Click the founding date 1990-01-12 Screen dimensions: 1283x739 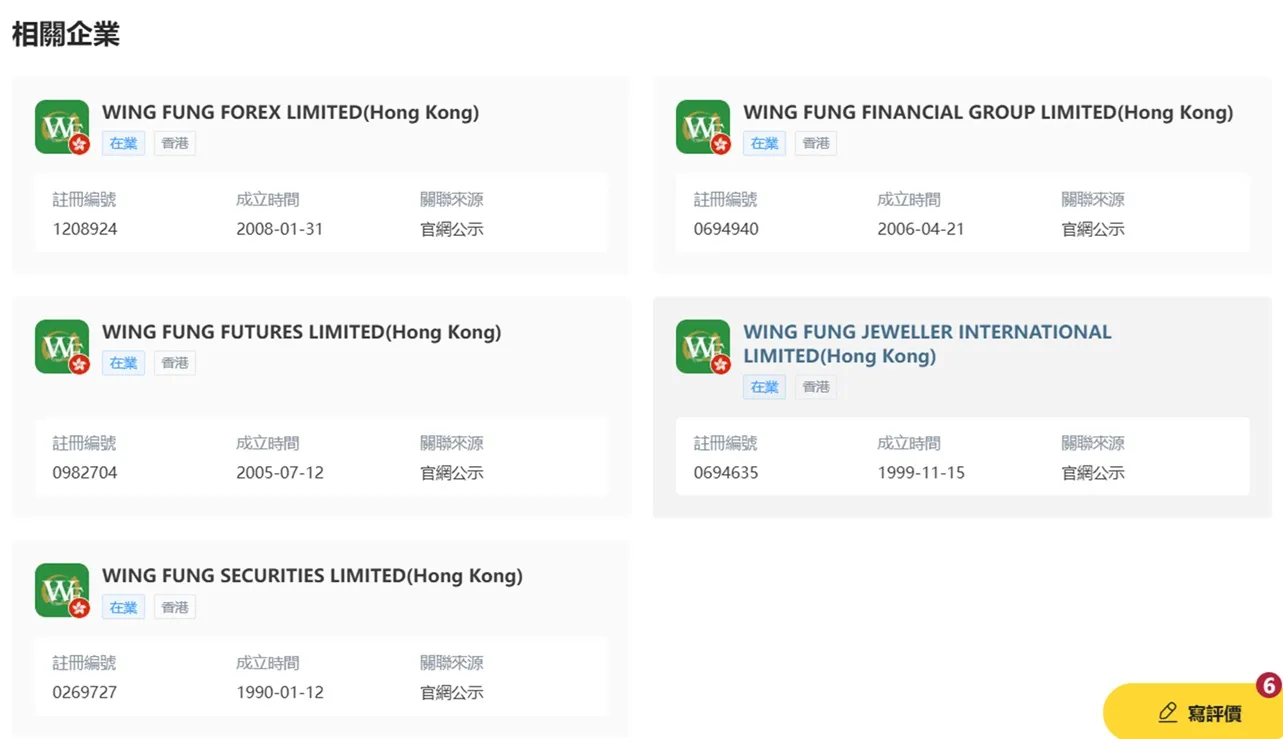click(280, 692)
